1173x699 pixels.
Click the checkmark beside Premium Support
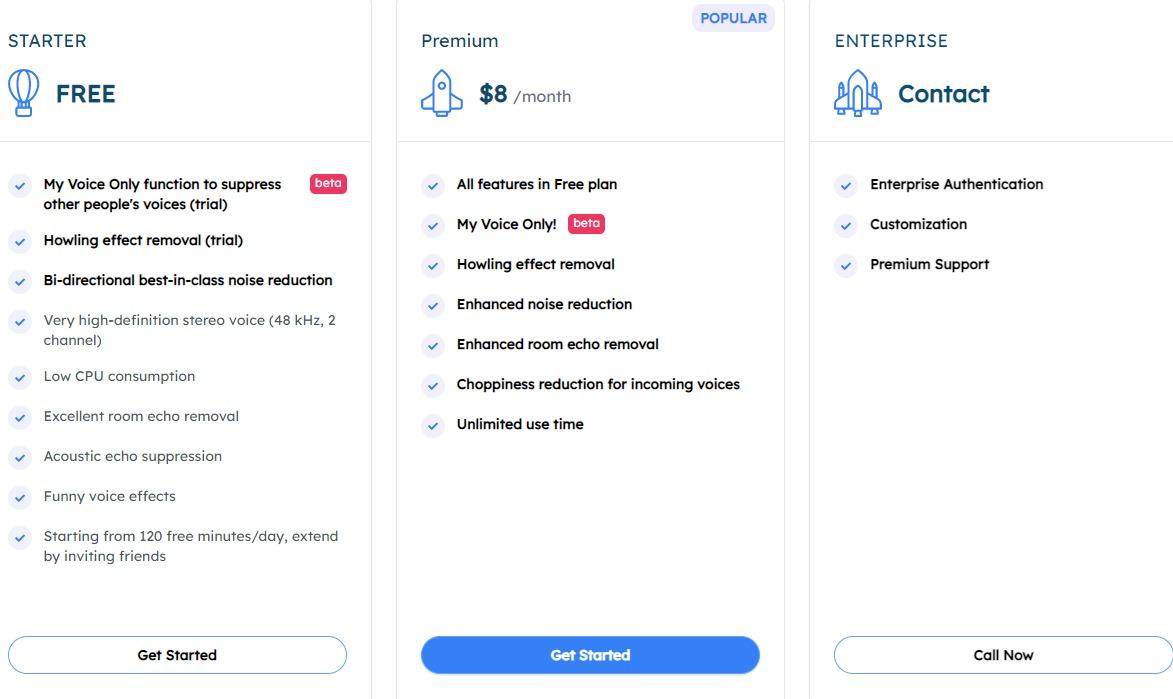pos(845,265)
